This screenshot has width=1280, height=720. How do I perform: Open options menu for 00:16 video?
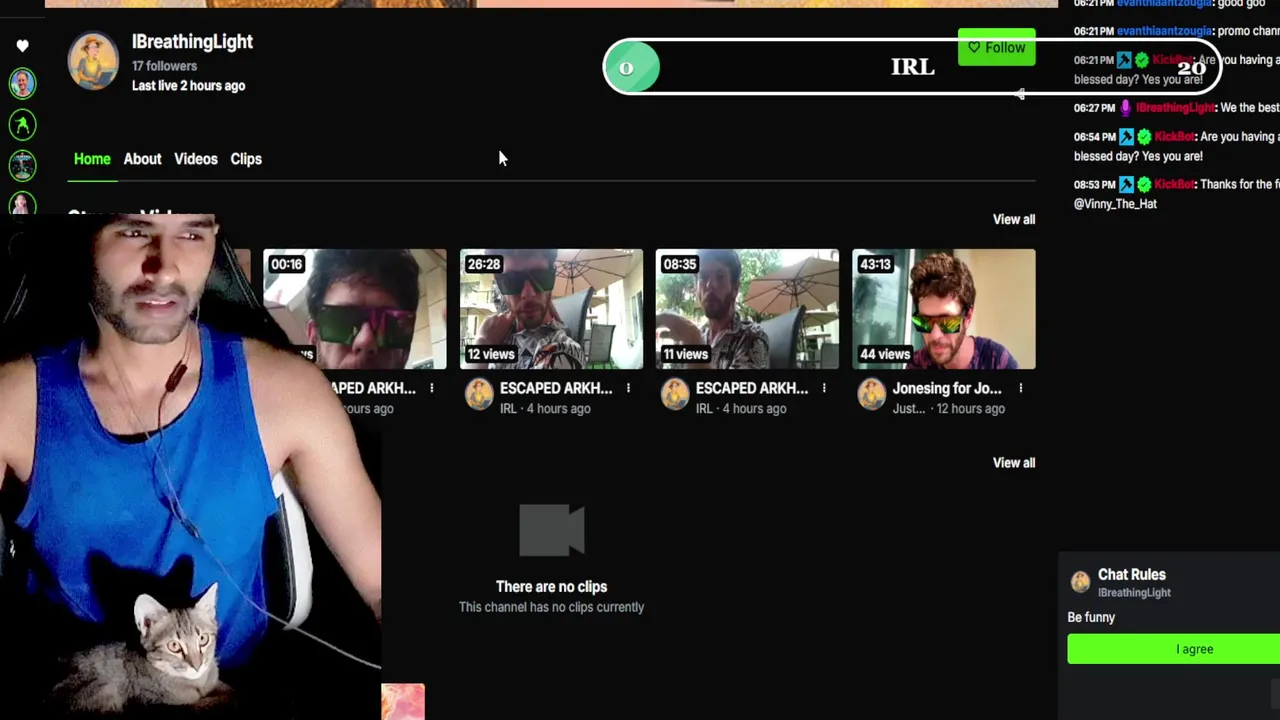click(432, 388)
